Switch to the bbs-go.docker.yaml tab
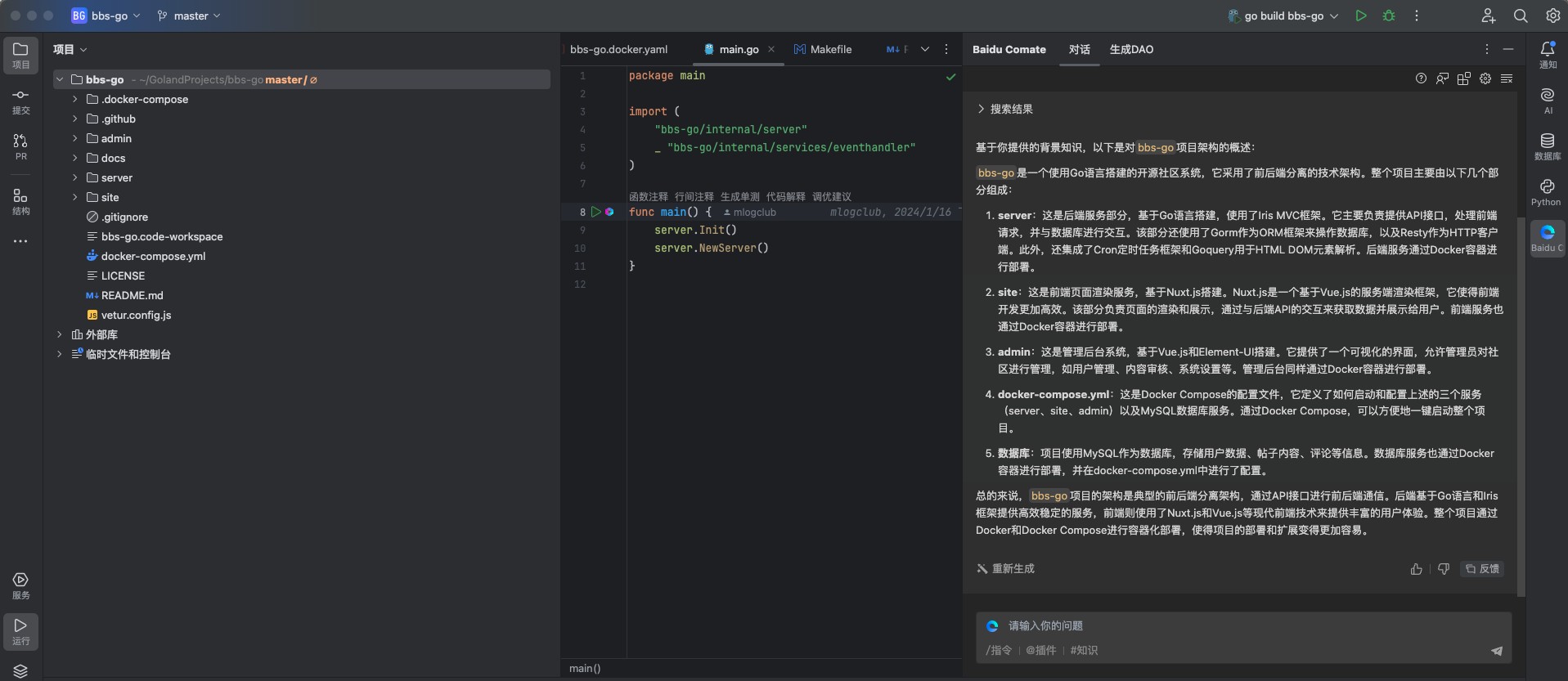 [619, 49]
